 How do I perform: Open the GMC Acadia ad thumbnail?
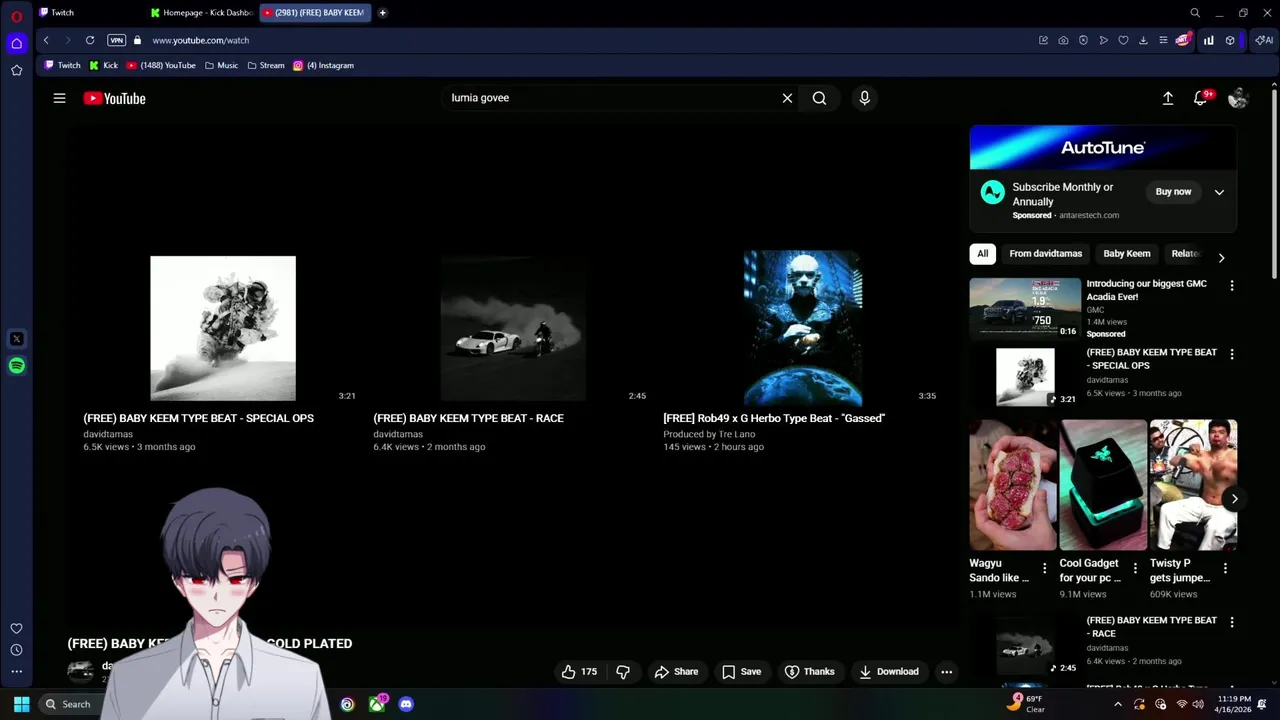tap(1025, 308)
